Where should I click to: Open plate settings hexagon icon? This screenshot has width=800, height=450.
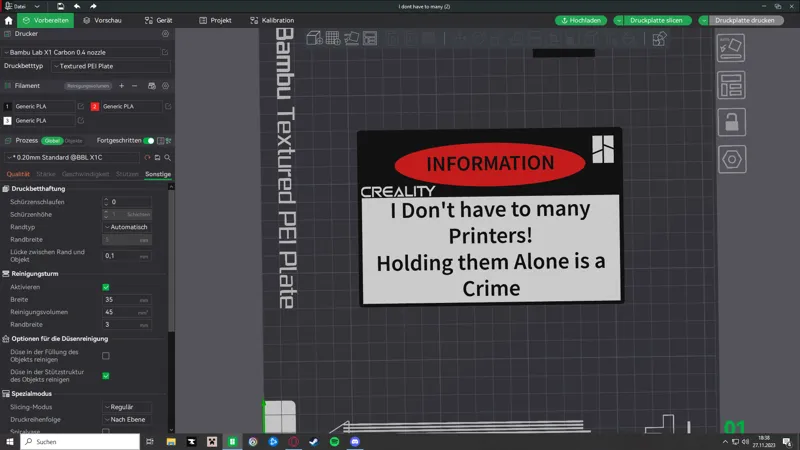click(x=732, y=160)
